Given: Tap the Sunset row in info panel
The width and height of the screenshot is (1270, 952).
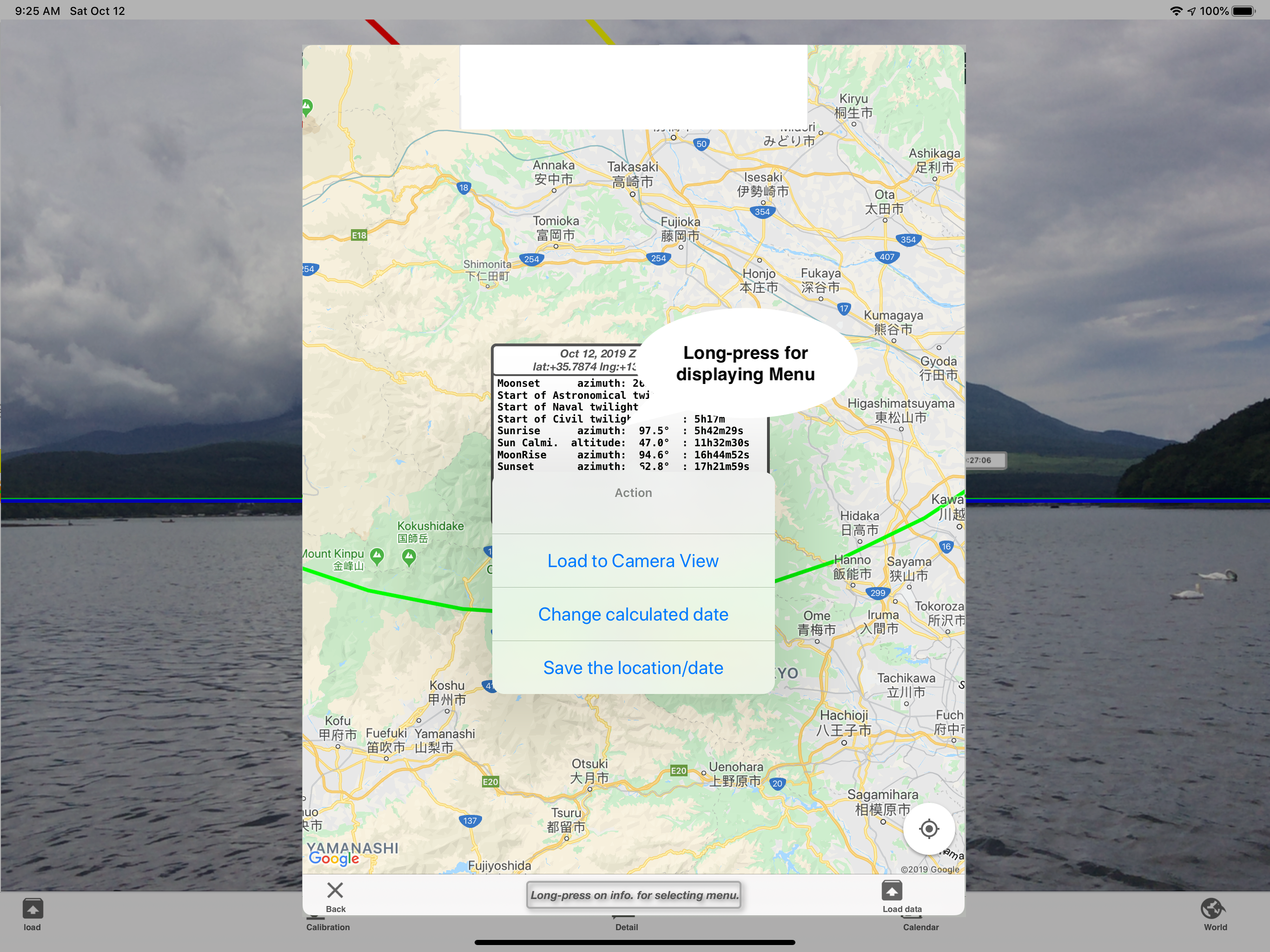Looking at the screenshot, I should (x=623, y=466).
